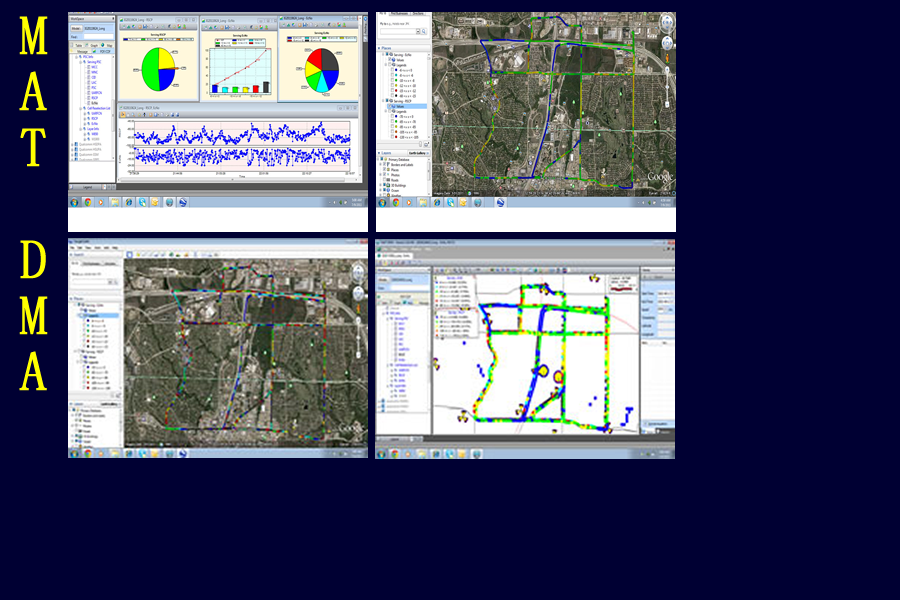Switch to the Map tab in WorkSpace
900x600 pixels.
(x=107, y=46)
